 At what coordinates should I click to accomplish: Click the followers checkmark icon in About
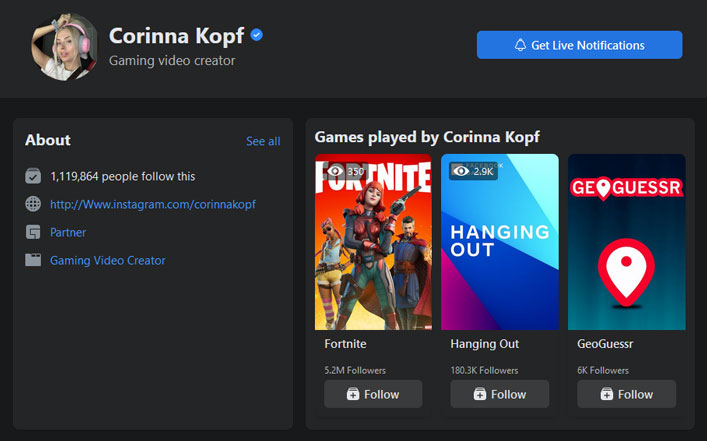click(x=33, y=176)
